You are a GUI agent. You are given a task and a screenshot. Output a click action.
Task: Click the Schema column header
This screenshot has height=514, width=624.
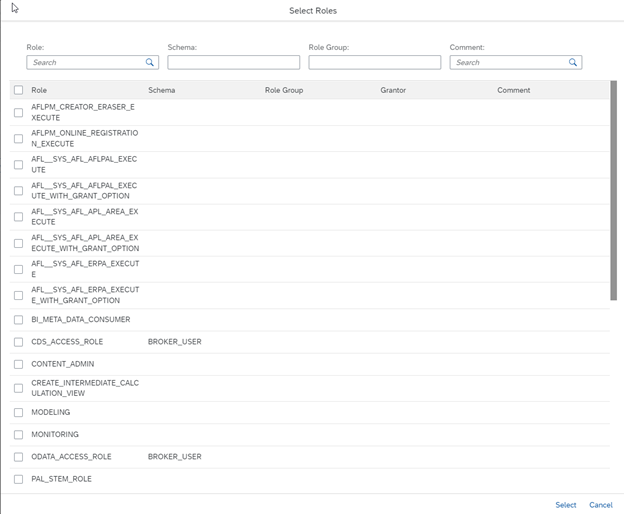click(162, 90)
